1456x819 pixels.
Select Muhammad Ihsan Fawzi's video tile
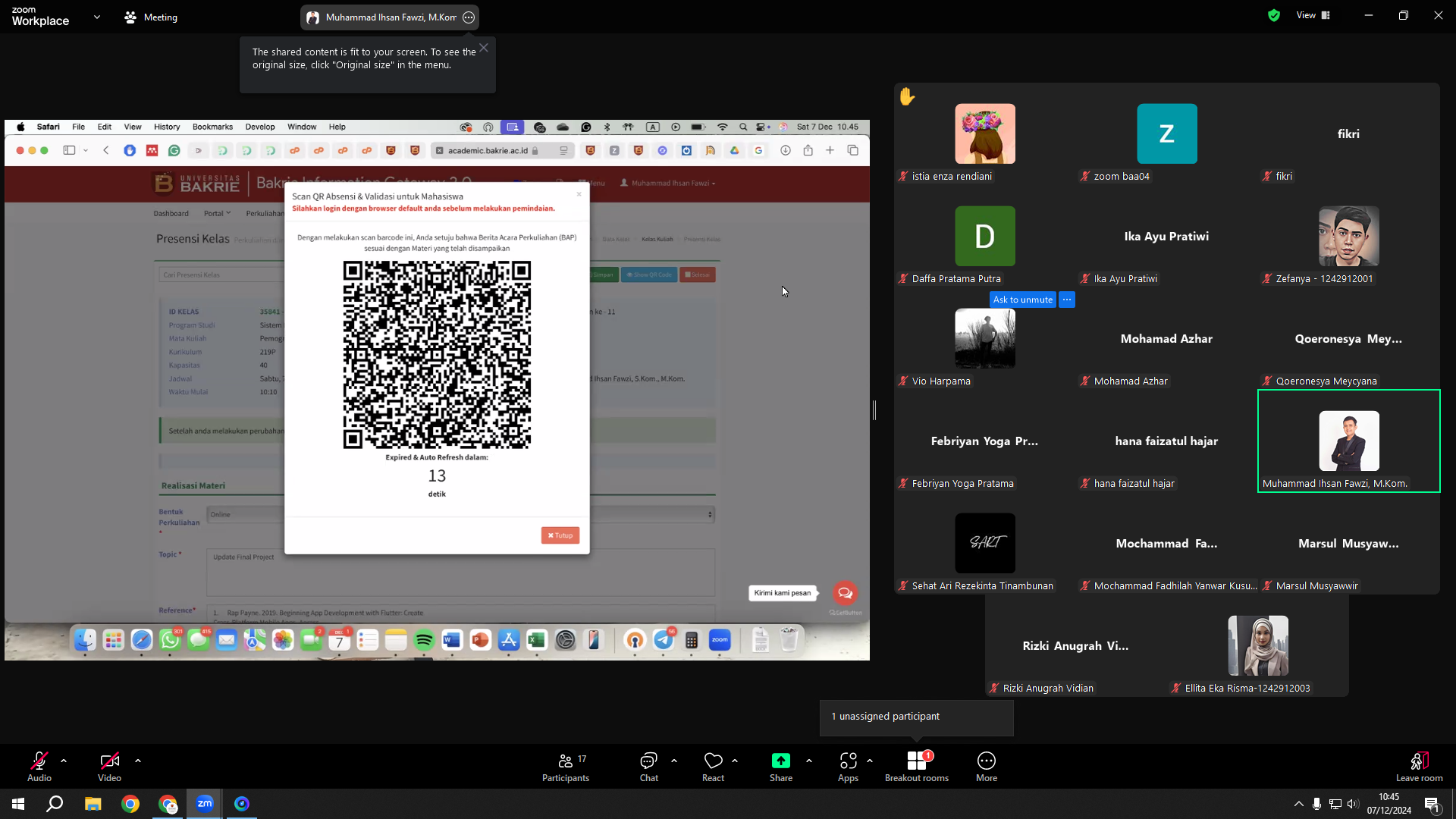[1349, 441]
